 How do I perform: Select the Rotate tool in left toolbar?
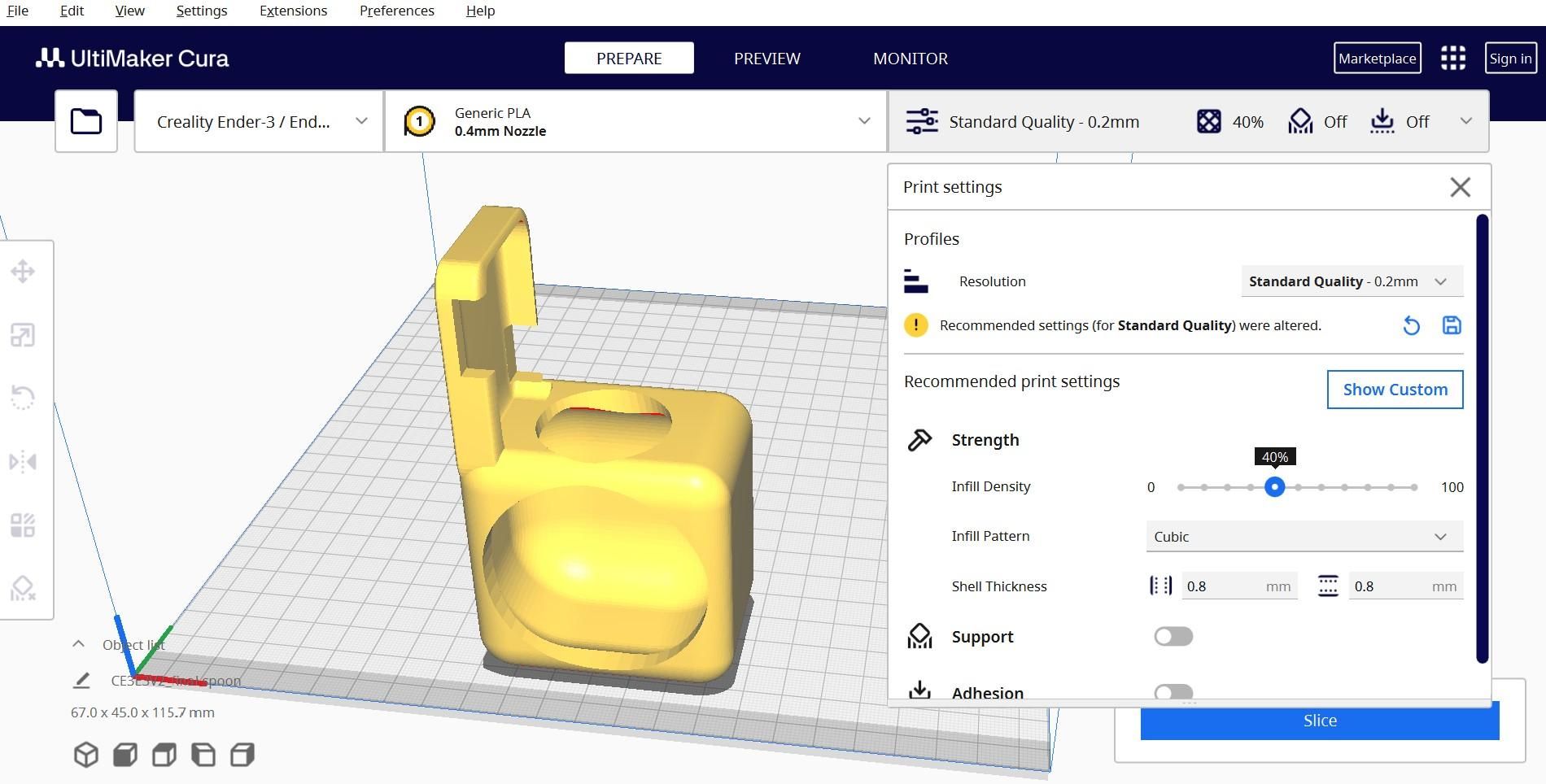pos(23,398)
